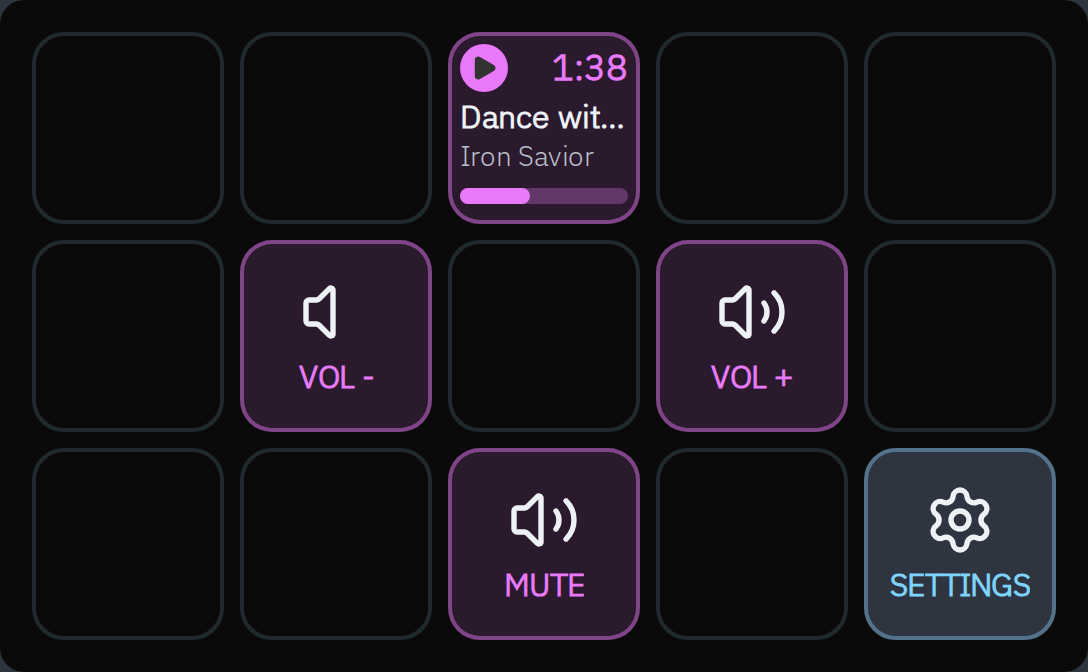Select the empty slot directly above VOL + key
1088x672 pixels.
click(752, 128)
